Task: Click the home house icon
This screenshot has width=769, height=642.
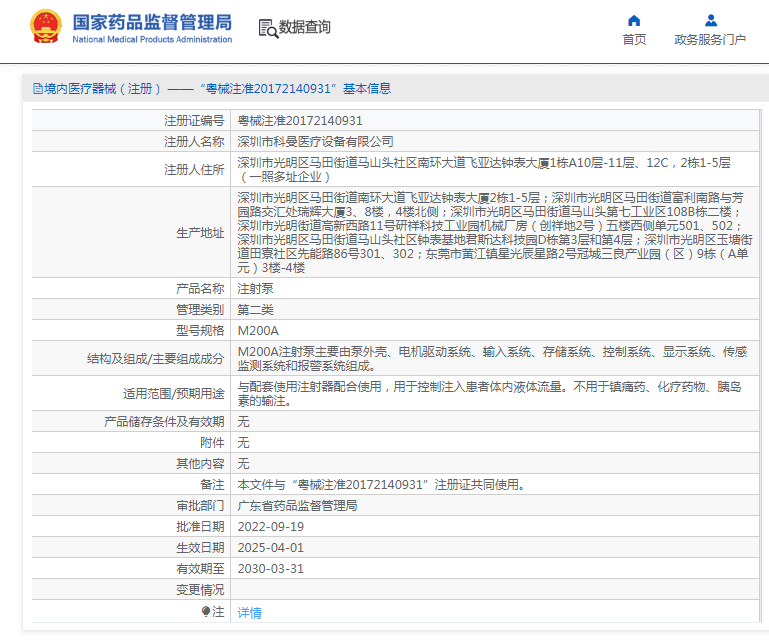Action: pos(634,21)
